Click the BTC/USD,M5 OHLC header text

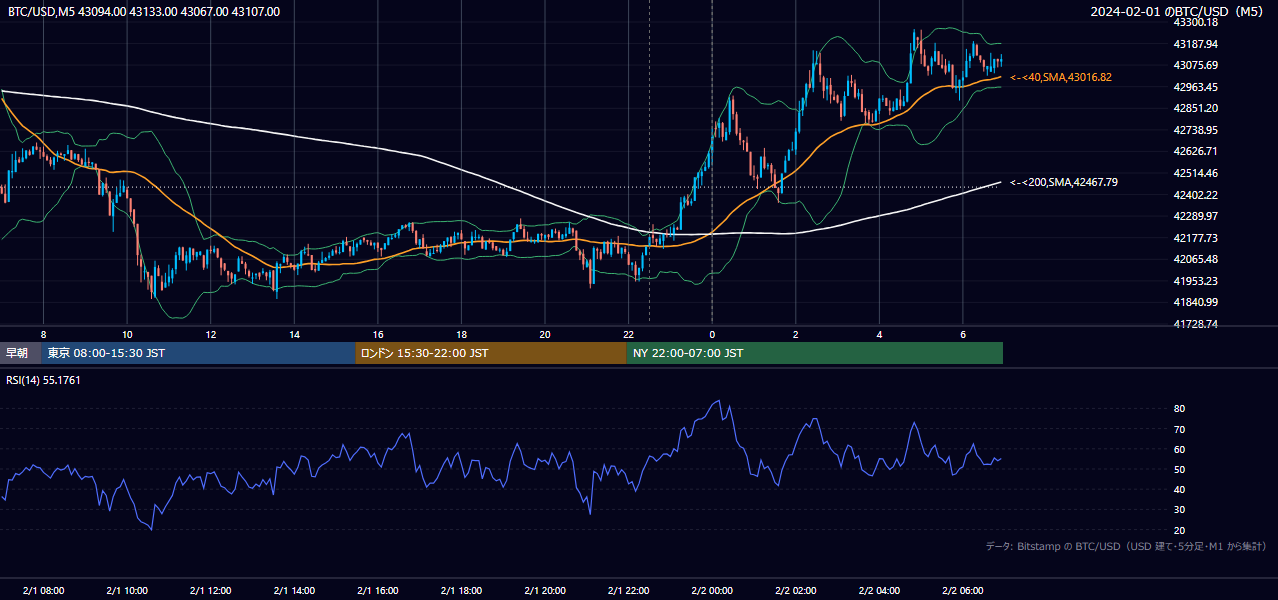[144, 12]
